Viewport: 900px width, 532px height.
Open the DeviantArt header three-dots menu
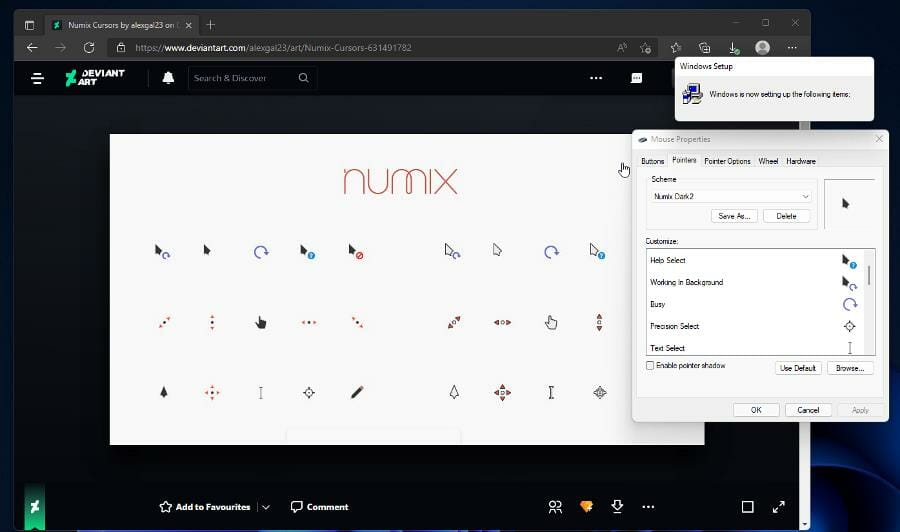pos(596,78)
